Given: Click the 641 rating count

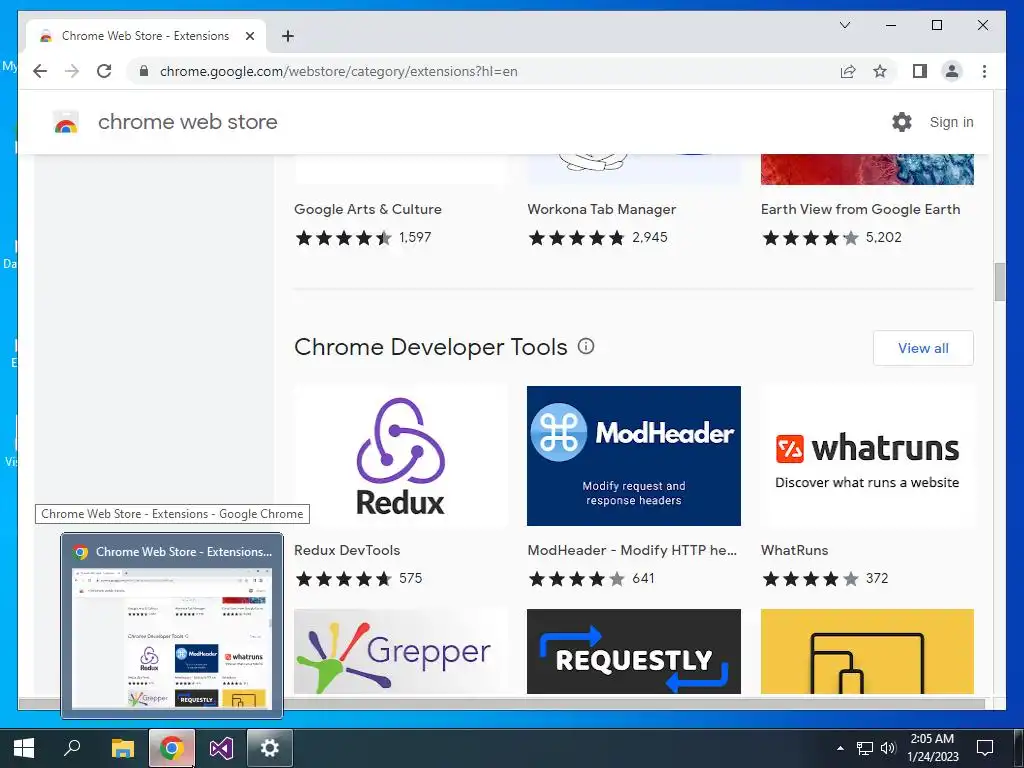Looking at the screenshot, I should point(643,578).
